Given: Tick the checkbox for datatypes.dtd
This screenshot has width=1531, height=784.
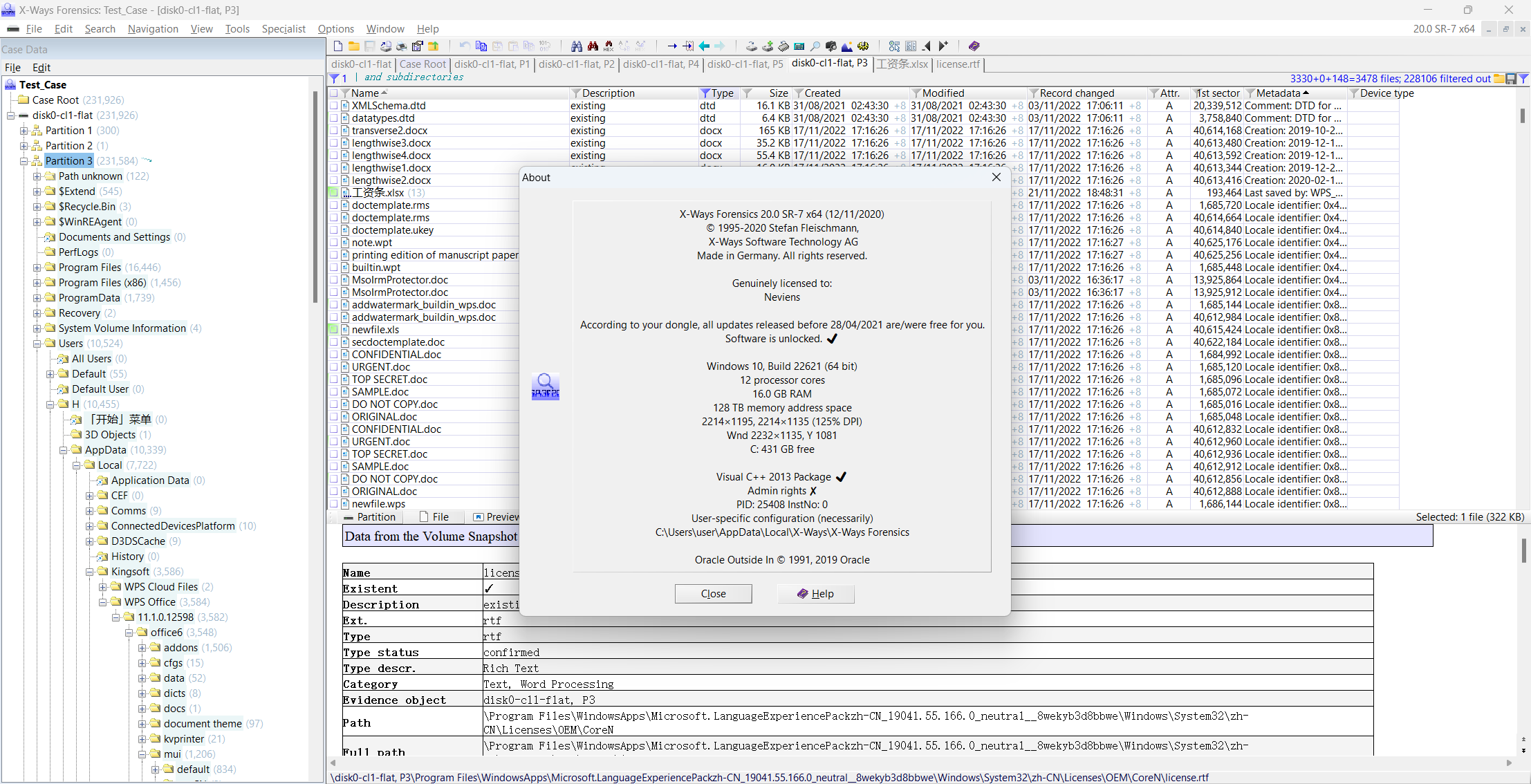Looking at the screenshot, I should pos(334,118).
